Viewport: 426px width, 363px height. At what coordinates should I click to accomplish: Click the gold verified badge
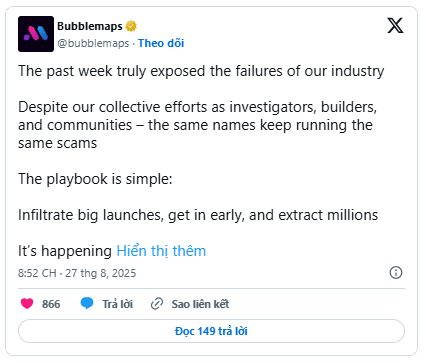pyautogui.click(x=131, y=26)
